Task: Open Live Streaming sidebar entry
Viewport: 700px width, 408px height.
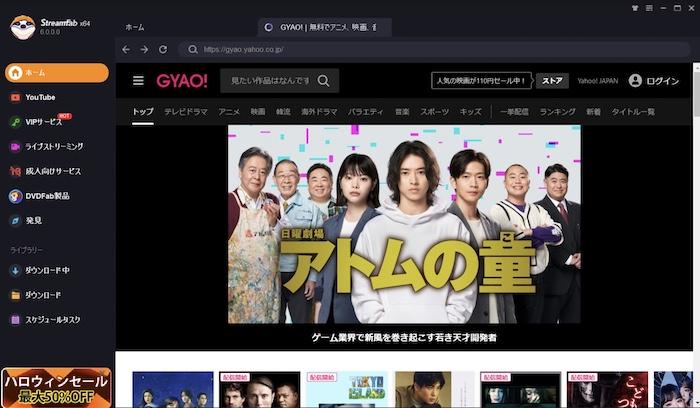Action: (x=46, y=146)
